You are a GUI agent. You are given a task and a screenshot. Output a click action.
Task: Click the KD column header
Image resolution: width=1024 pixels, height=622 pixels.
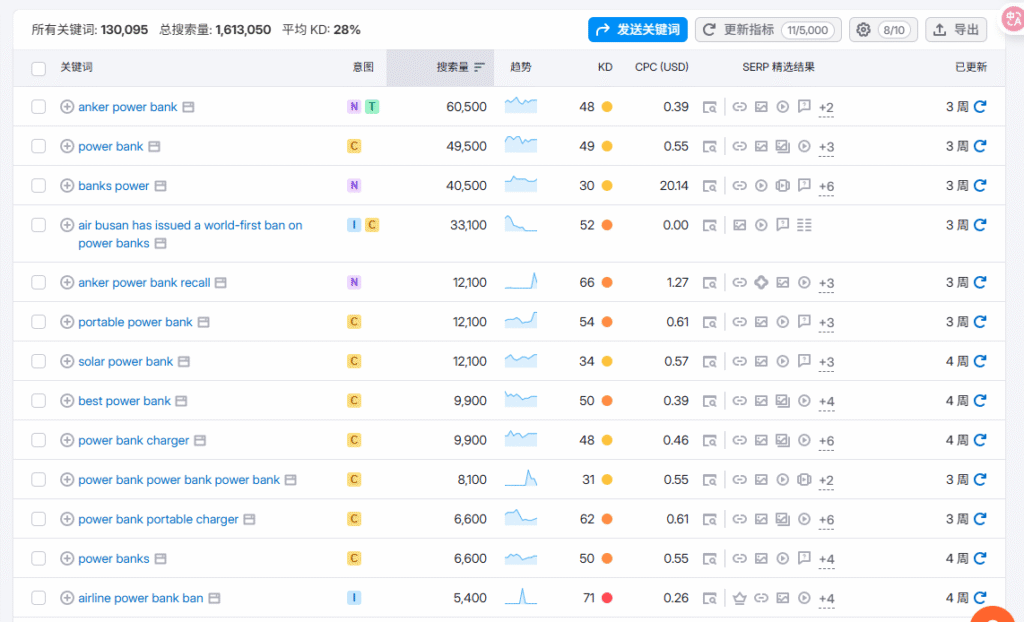[605, 67]
